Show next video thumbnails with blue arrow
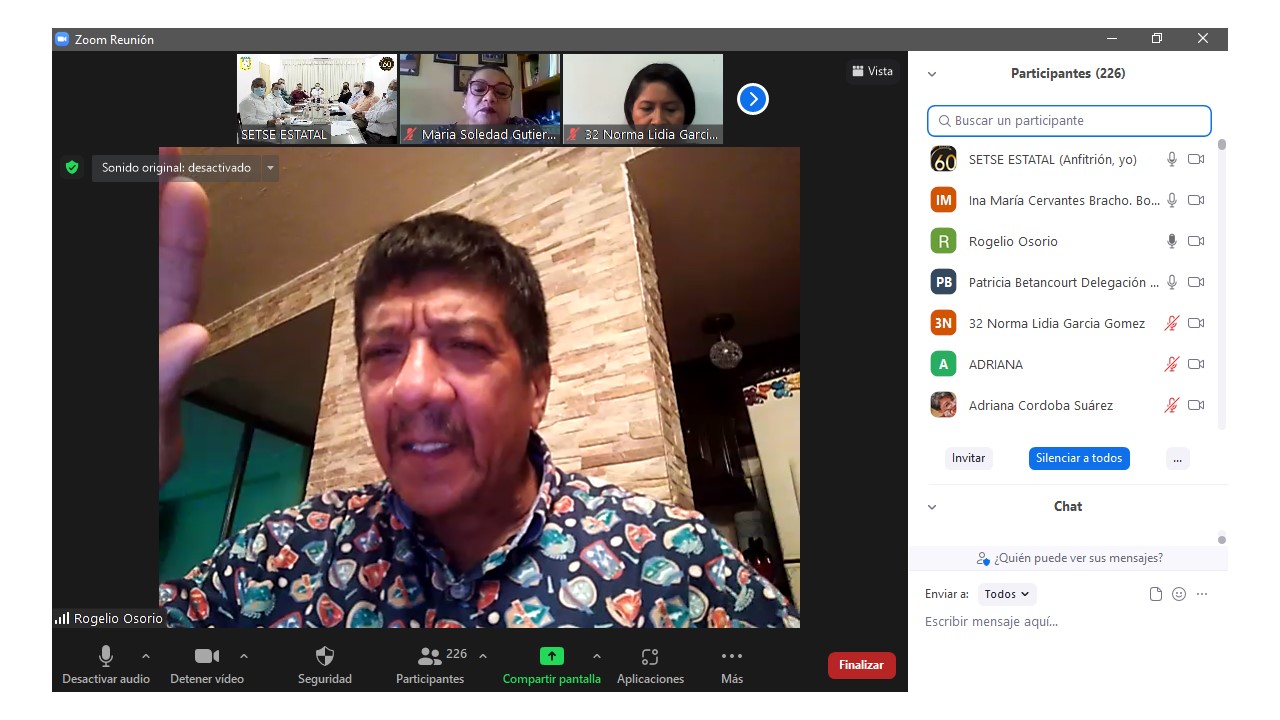 tap(752, 99)
